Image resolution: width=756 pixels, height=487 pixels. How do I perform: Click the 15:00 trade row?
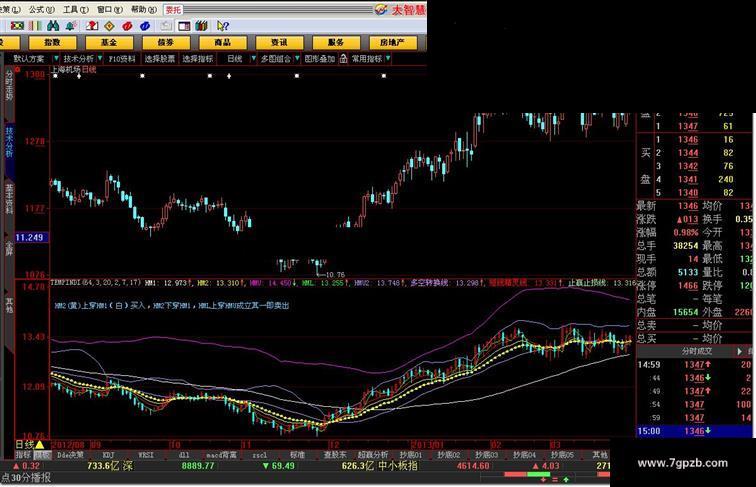click(x=694, y=431)
